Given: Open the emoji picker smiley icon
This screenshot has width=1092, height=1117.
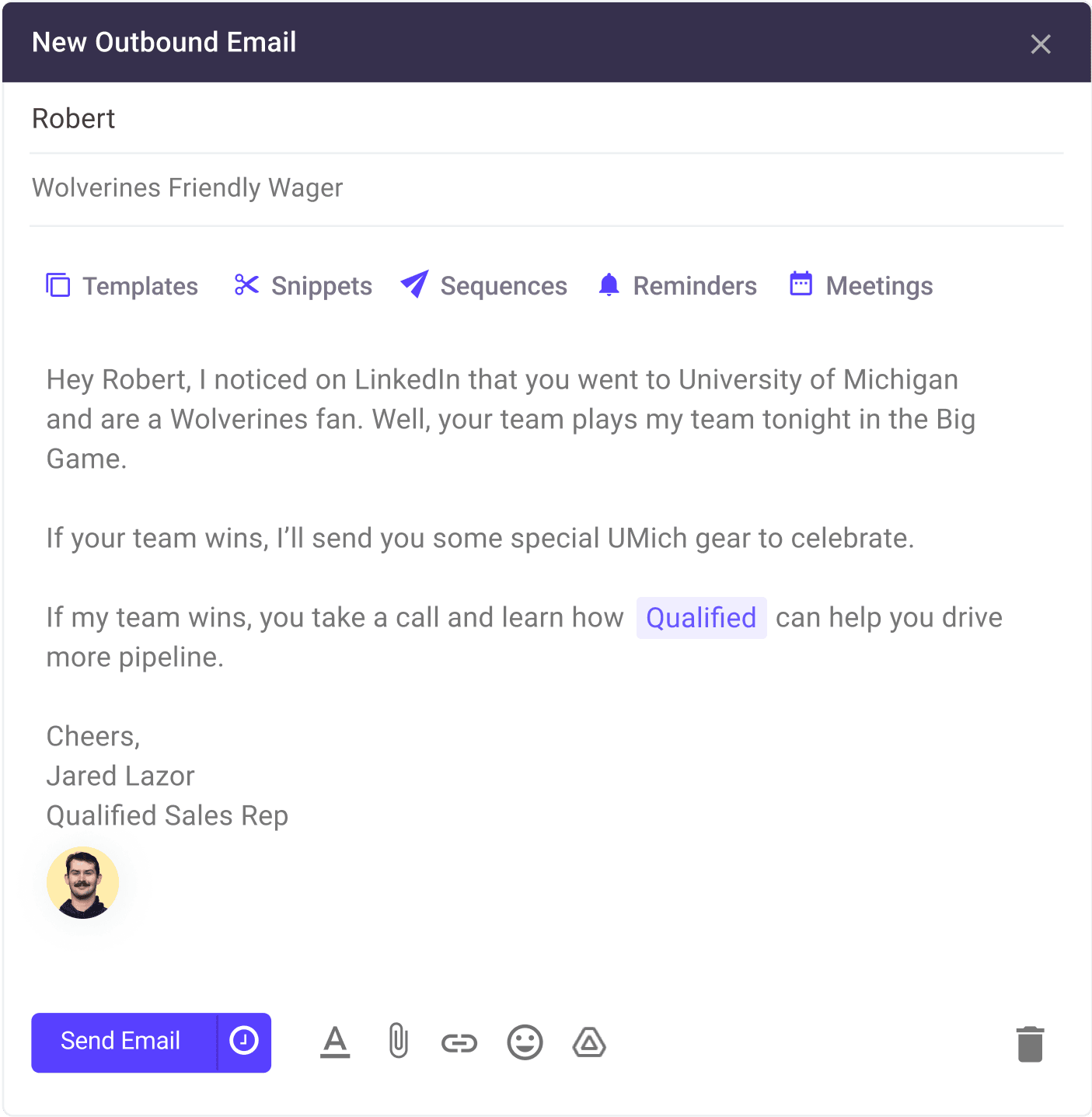Looking at the screenshot, I should [525, 1042].
